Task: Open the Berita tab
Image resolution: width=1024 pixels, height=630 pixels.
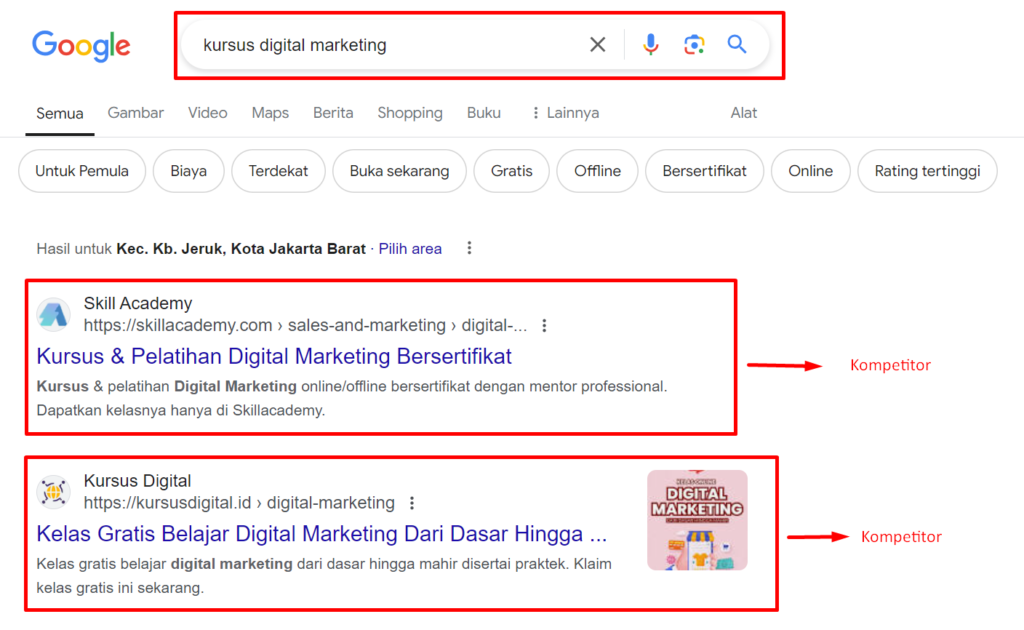Action: (x=333, y=113)
